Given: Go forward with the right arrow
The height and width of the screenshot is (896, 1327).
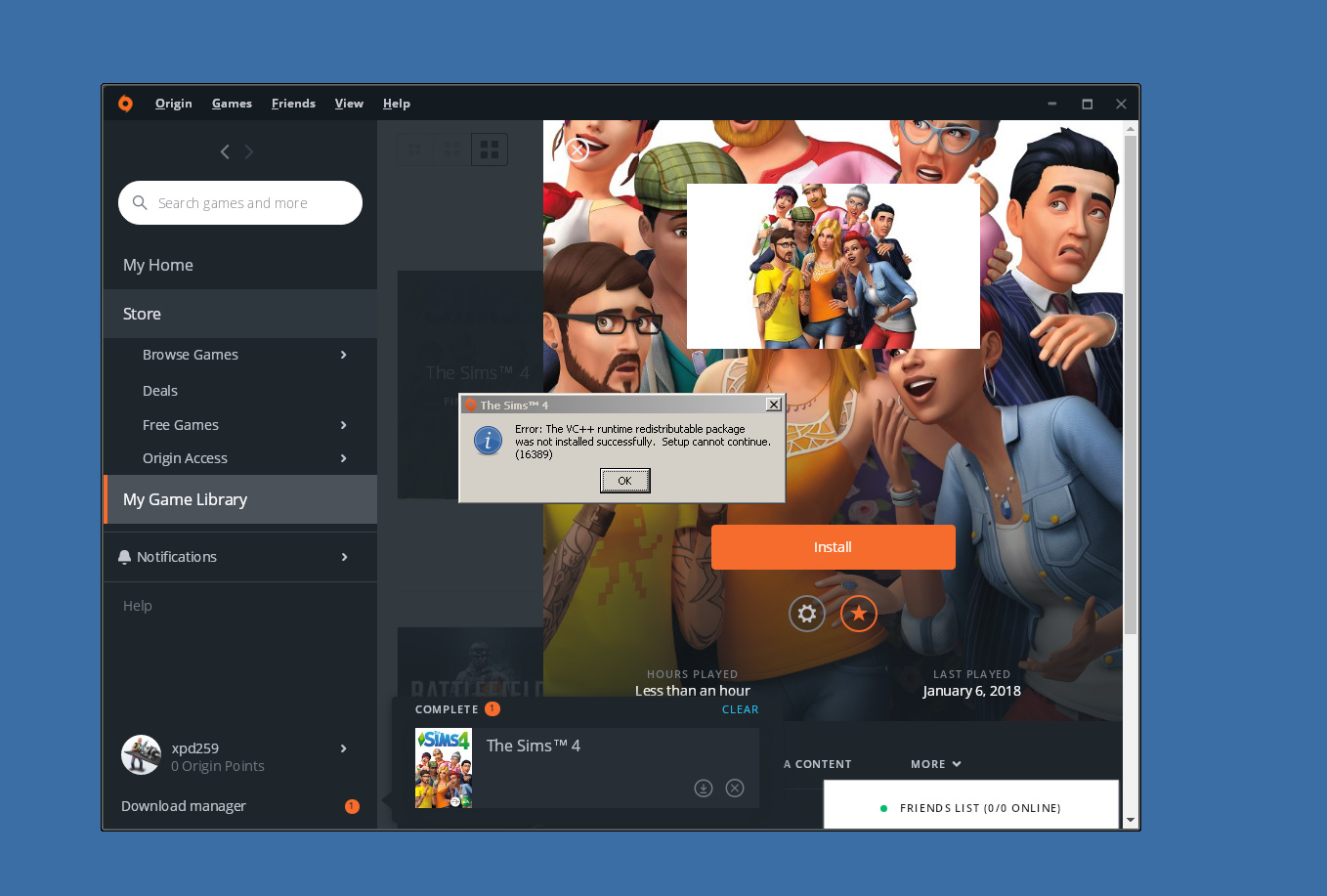Looking at the screenshot, I should (x=249, y=151).
